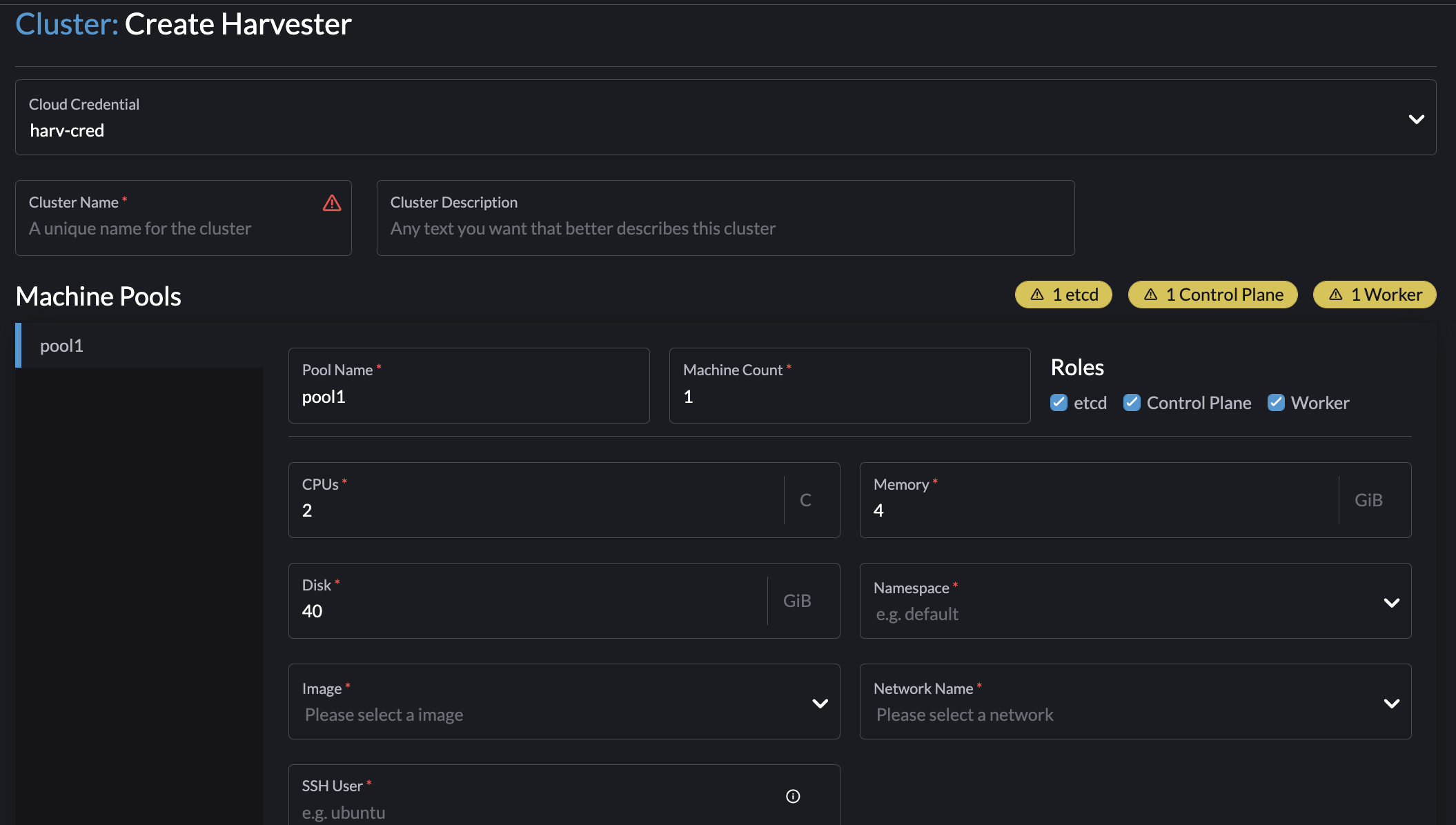Click the info icon next to SSH User
Image resolution: width=1456 pixels, height=825 pixels.
[x=792, y=796]
